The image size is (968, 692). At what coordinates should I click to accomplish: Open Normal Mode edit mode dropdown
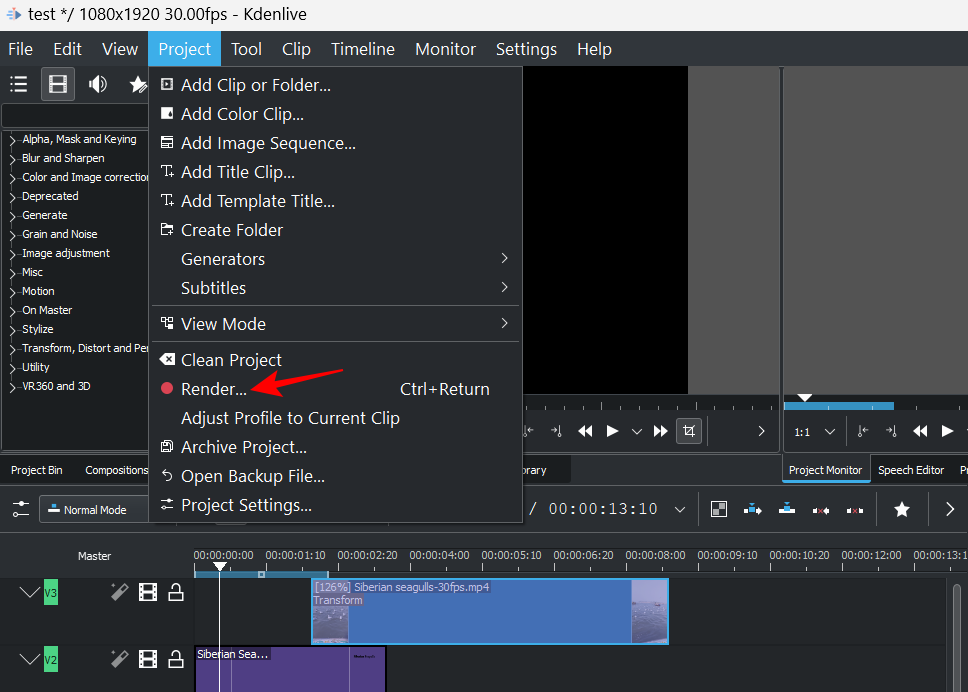94,509
